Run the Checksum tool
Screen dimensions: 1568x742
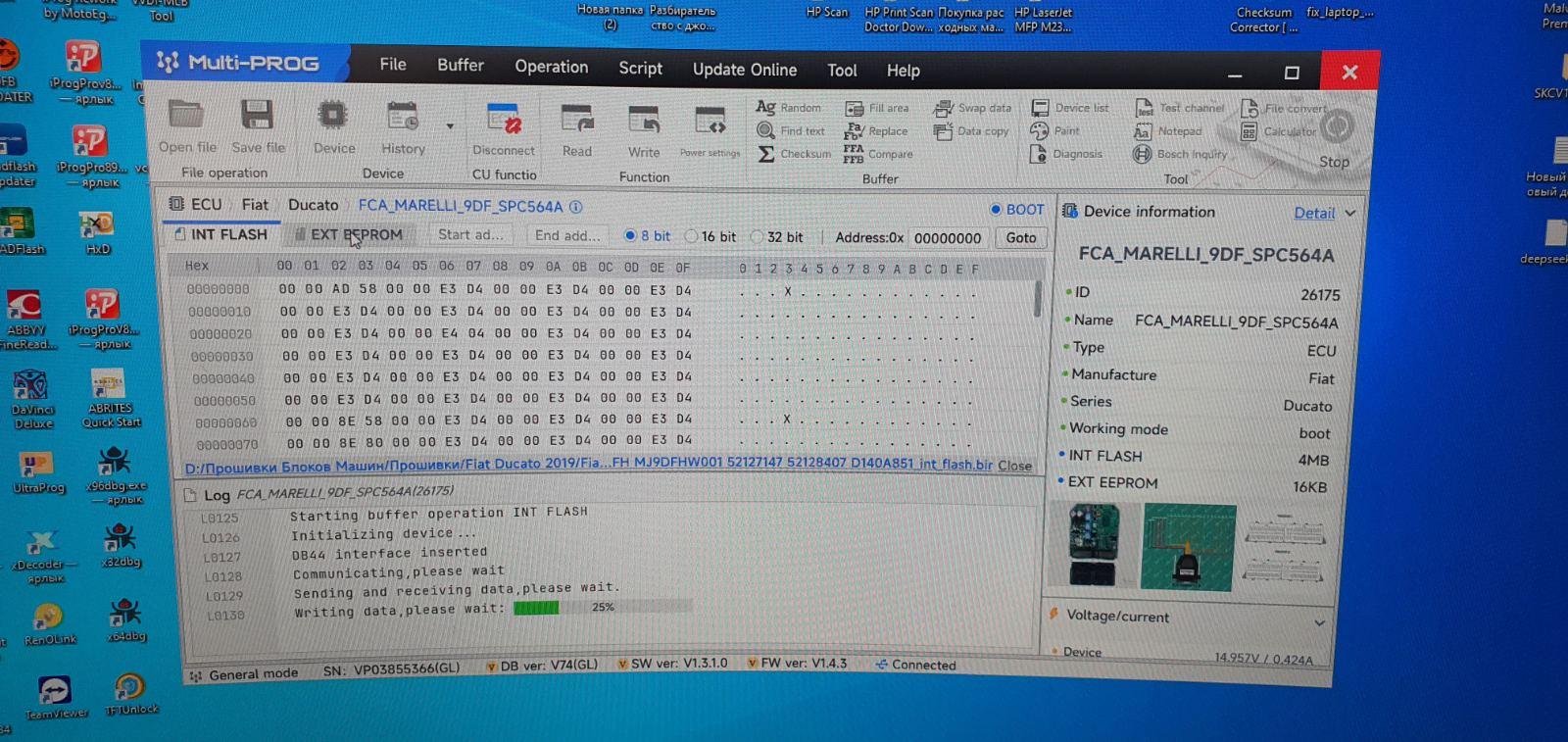click(795, 154)
